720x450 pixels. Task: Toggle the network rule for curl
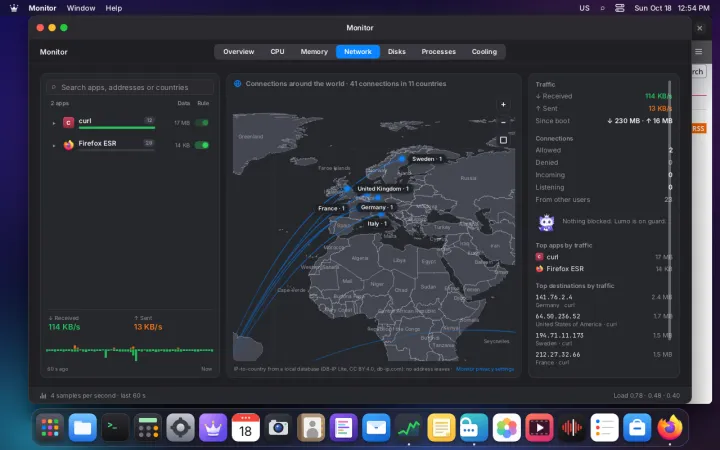coord(202,123)
